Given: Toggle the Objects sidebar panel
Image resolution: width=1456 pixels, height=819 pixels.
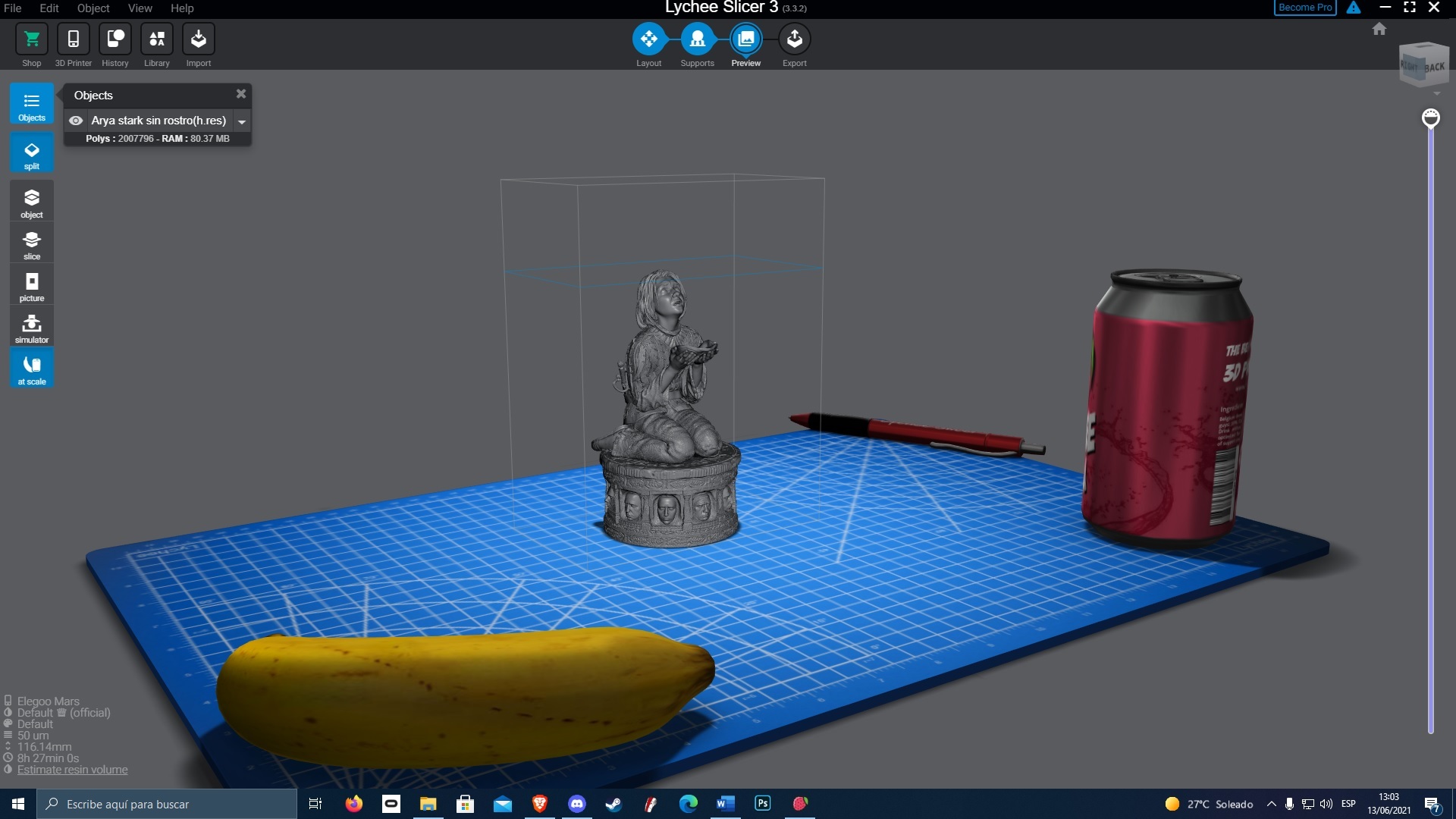Looking at the screenshot, I should [32, 104].
